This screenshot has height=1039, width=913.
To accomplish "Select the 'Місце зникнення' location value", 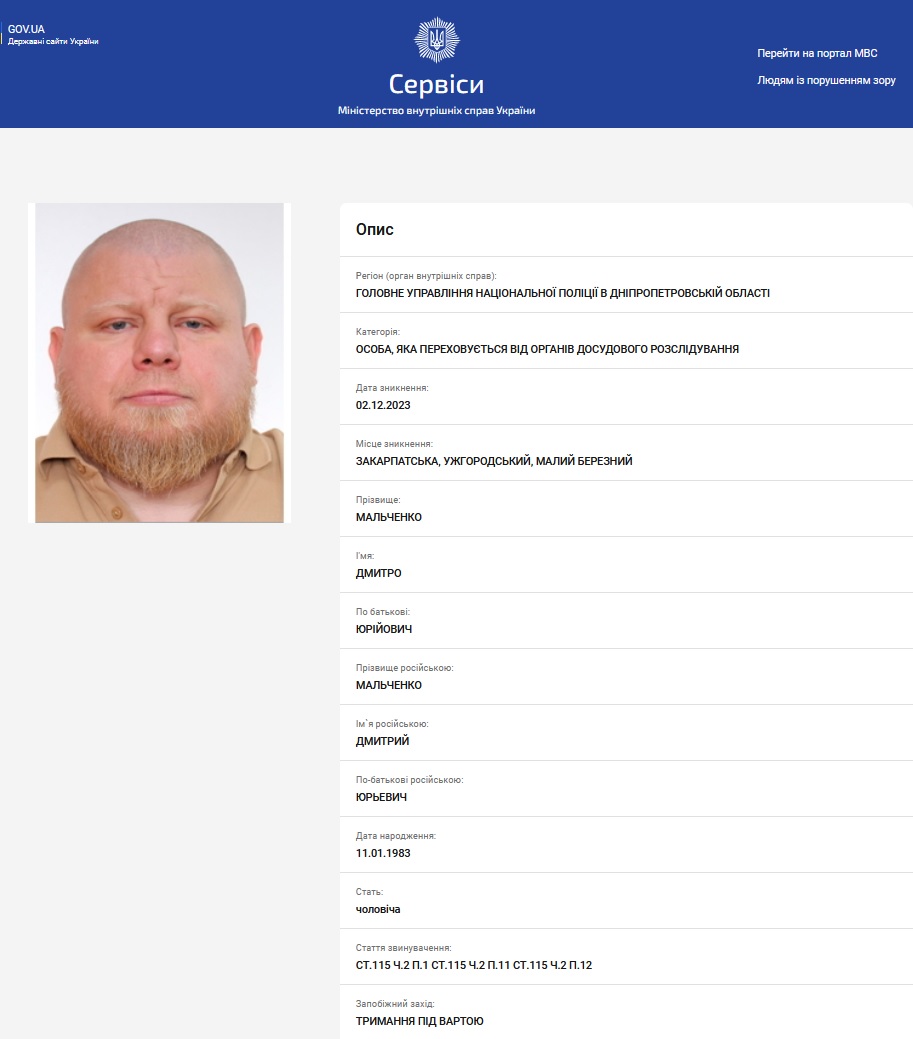I will [493, 461].
